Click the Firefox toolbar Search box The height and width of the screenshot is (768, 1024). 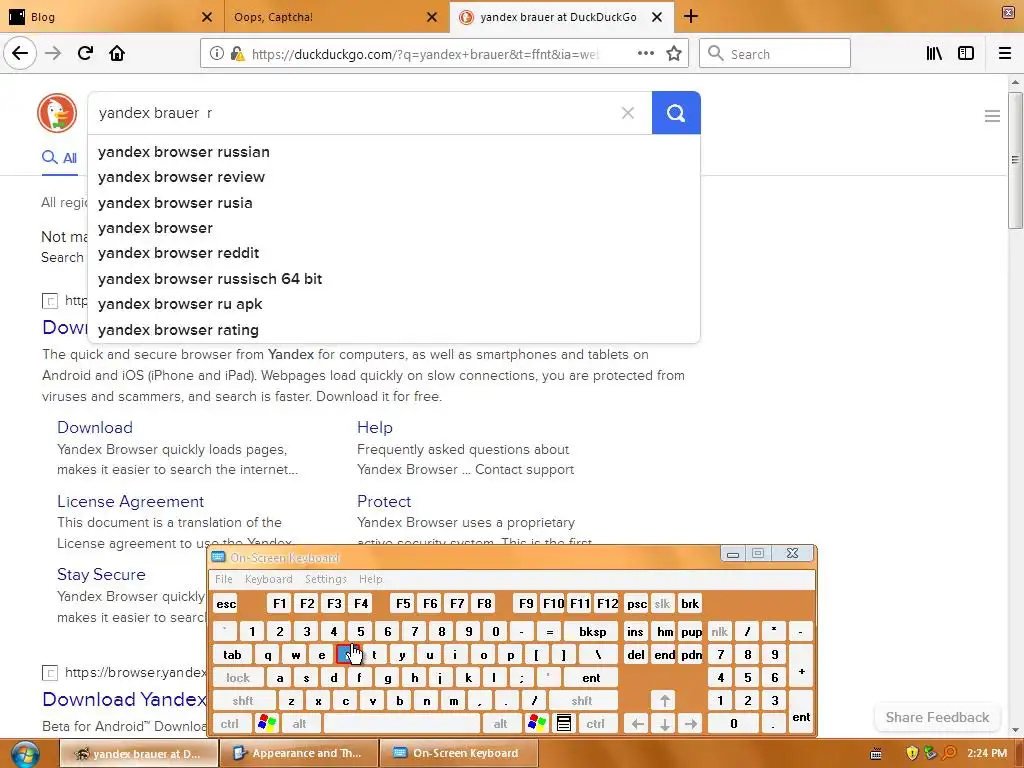(x=775, y=54)
